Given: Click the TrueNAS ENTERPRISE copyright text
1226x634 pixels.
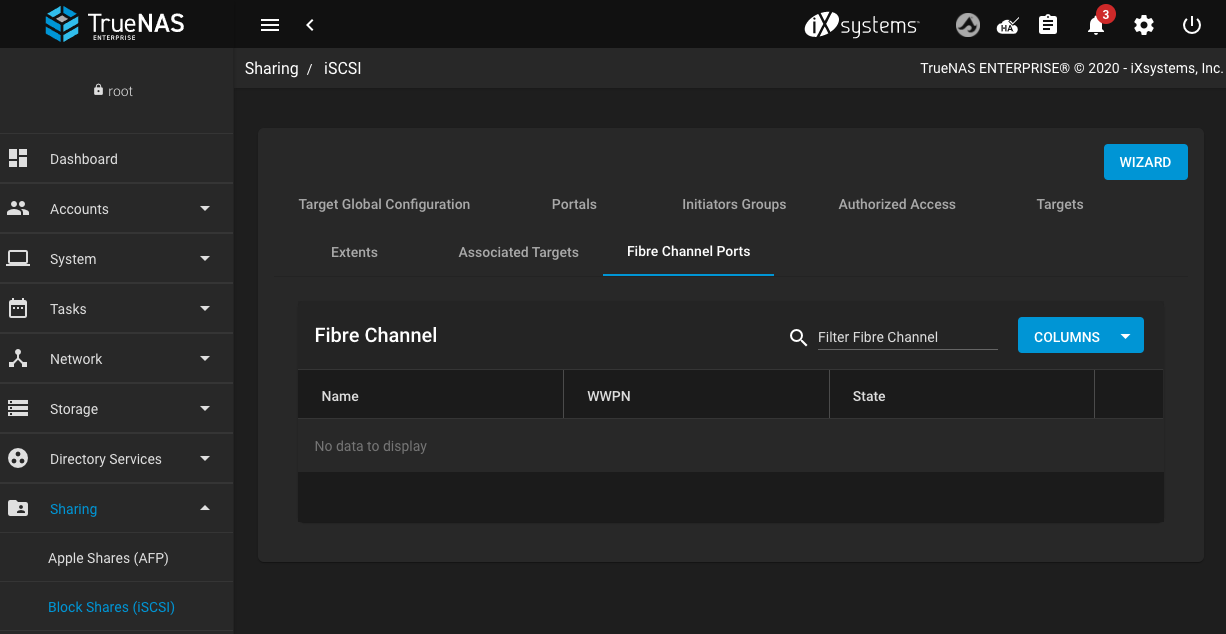Looking at the screenshot, I should point(1071,68).
